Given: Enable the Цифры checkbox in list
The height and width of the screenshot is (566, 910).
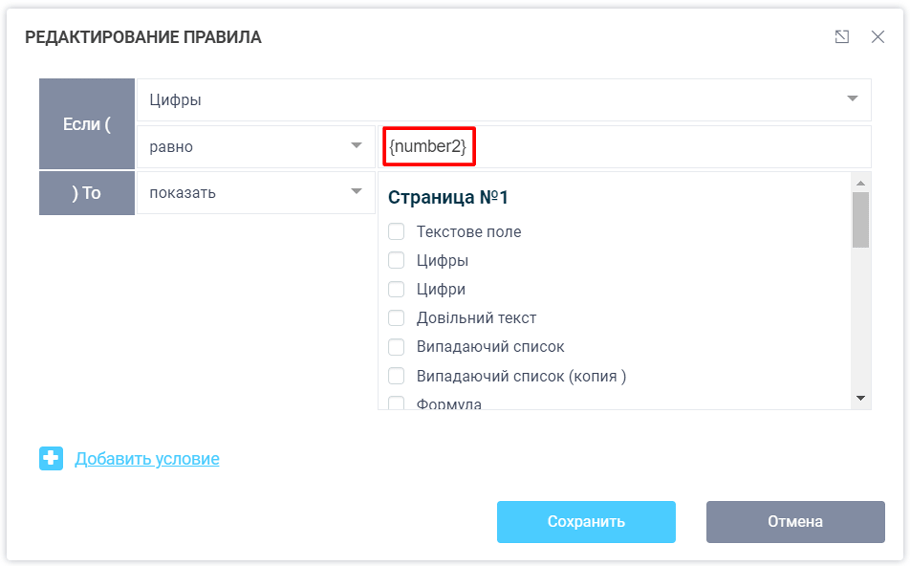Looking at the screenshot, I should pos(396,261).
